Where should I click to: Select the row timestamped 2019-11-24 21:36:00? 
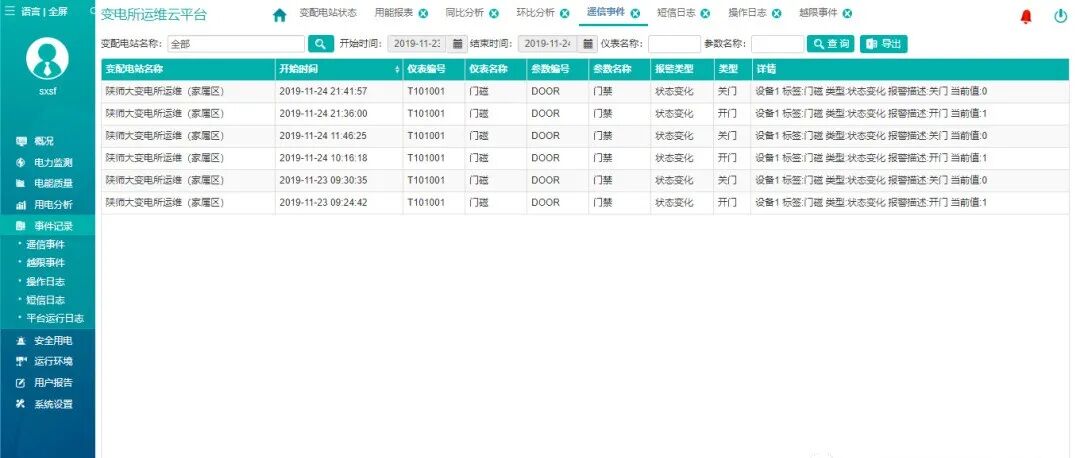click(585, 114)
